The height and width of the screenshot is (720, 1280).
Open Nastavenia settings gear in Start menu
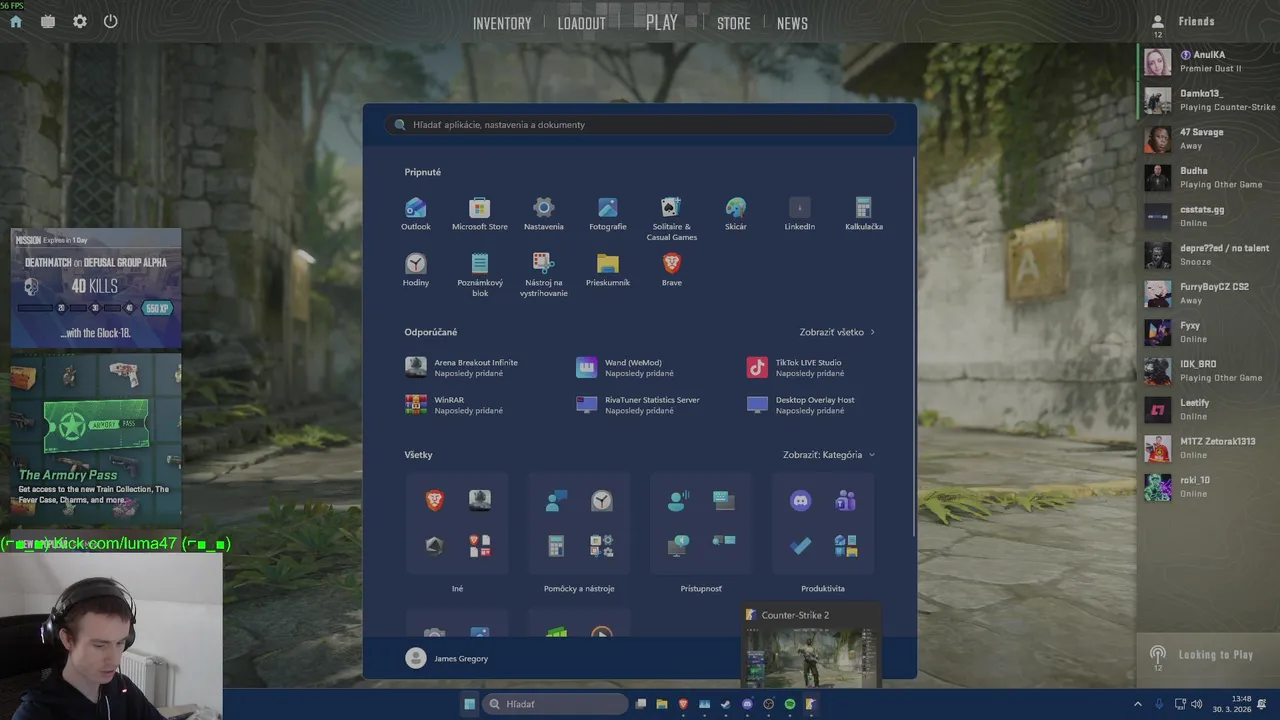544,213
